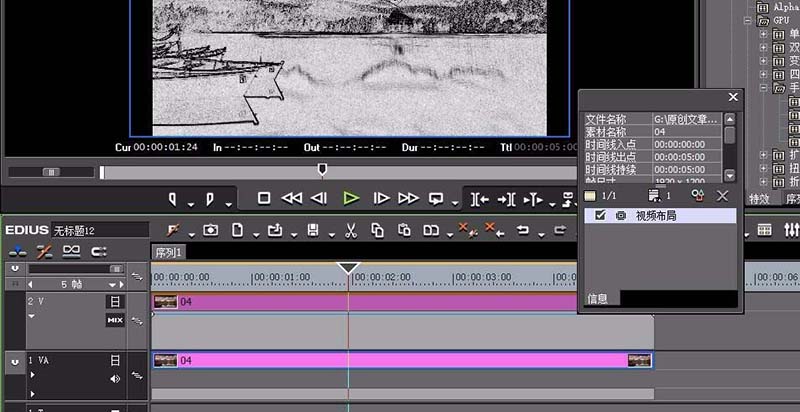Toggle the audio mixer icon
This screenshot has height=412, width=800.
click(791, 230)
